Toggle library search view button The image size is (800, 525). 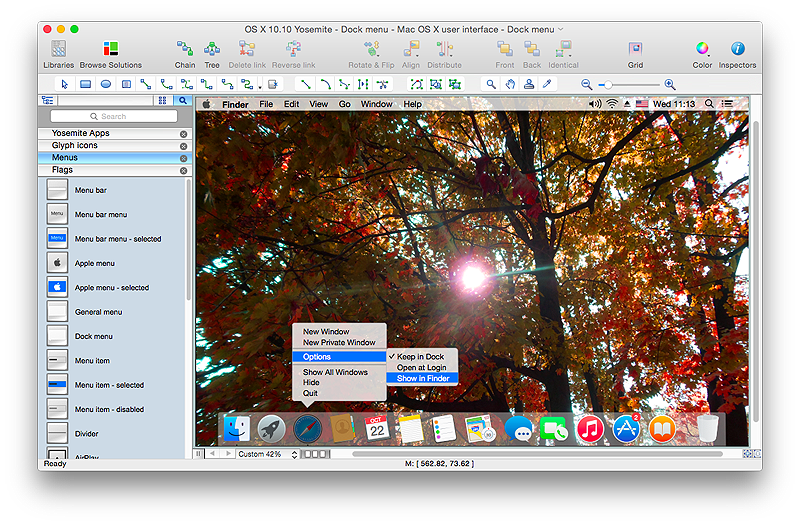coord(182,100)
